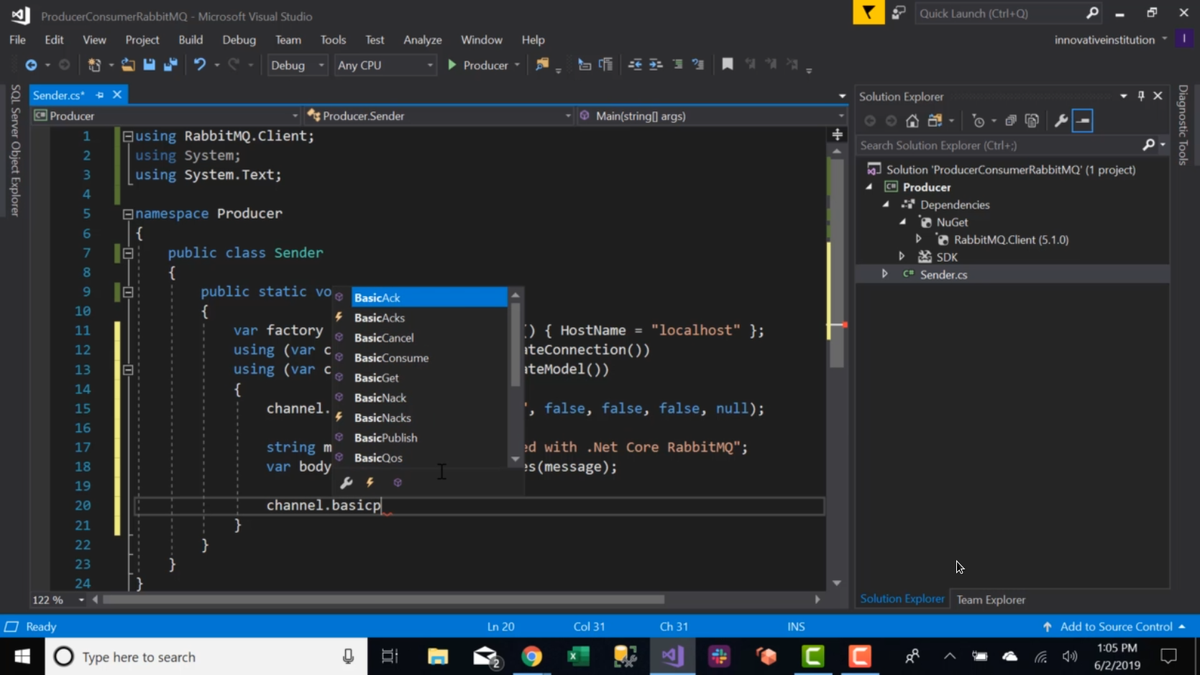This screenshot has height=675, width=1200.
Task: Toggle pin on the Sender.cs tab
Action: [100, 95]
